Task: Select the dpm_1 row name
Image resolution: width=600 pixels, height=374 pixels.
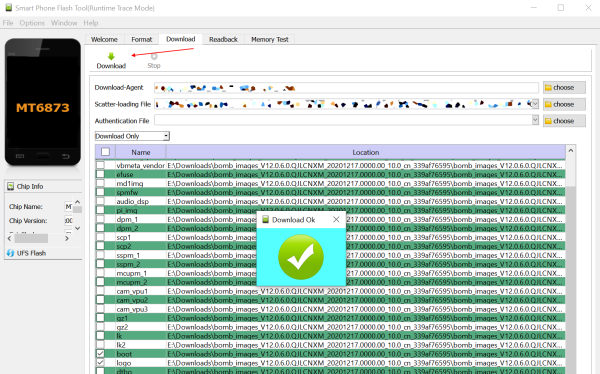Action: 127,219
